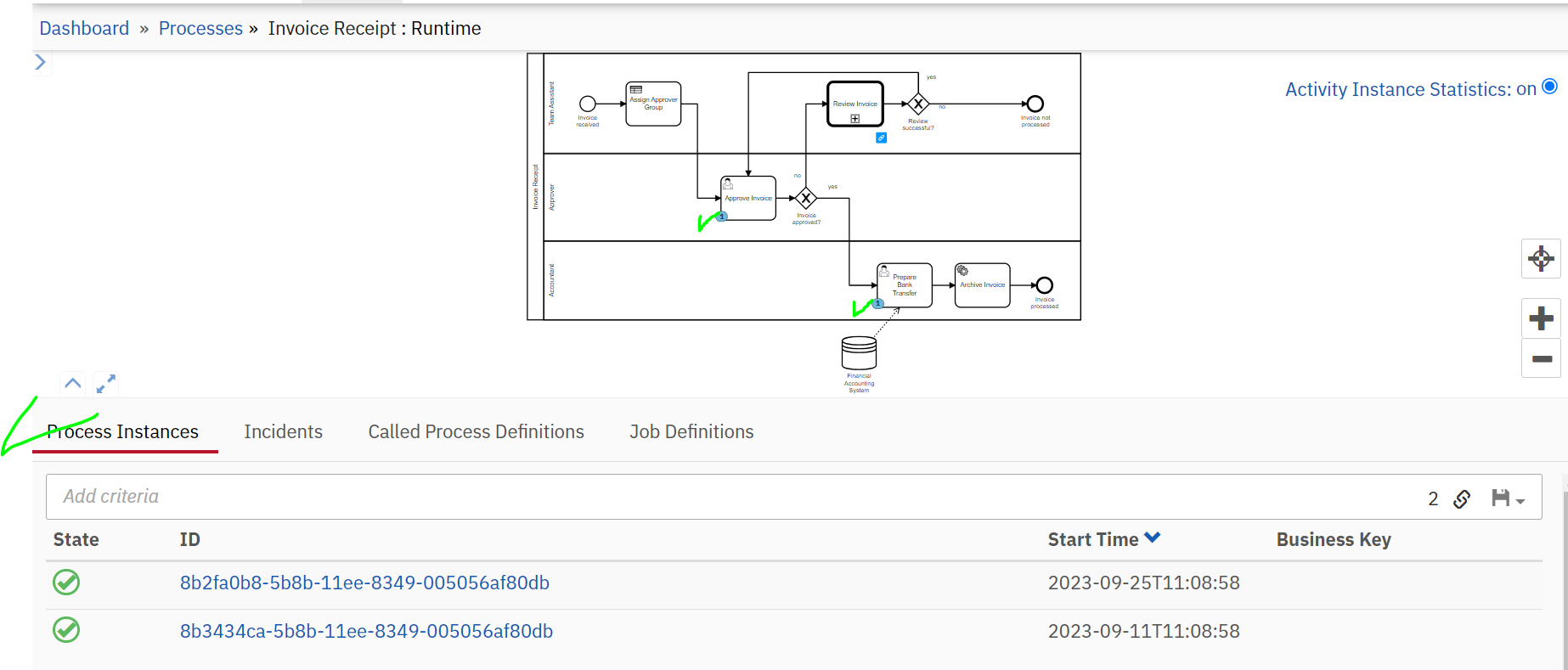Open the Job Definitions tab
This screenshot has width=1568, height=670.
point(691,431)
